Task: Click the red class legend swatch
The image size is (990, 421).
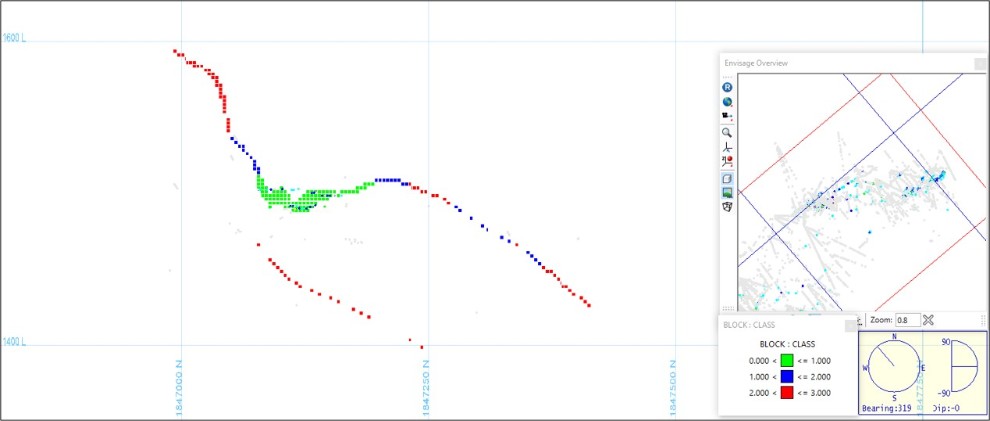Action: coord(787,393)
